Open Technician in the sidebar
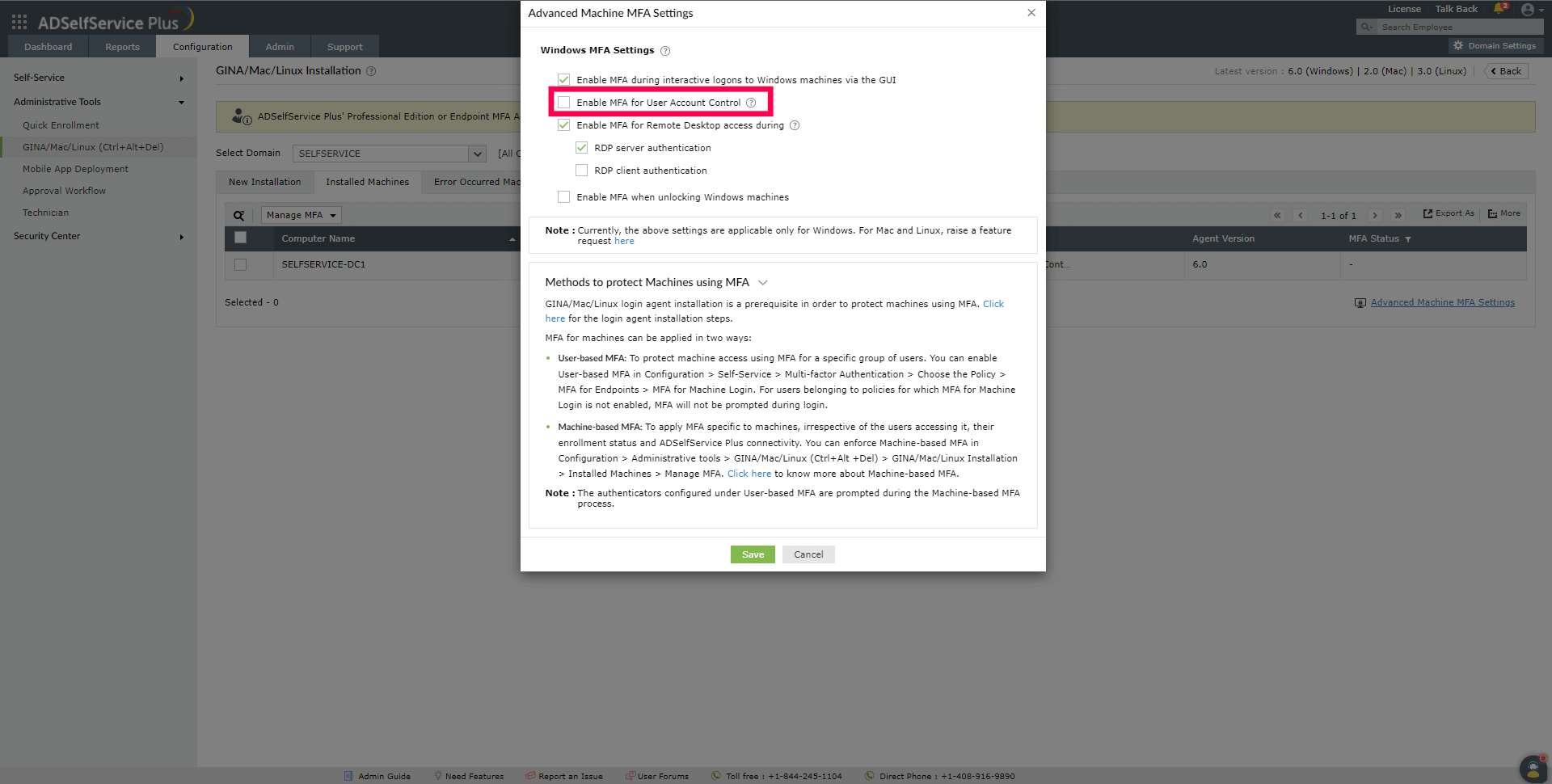1552x784 pixels. tap(45, 213)
